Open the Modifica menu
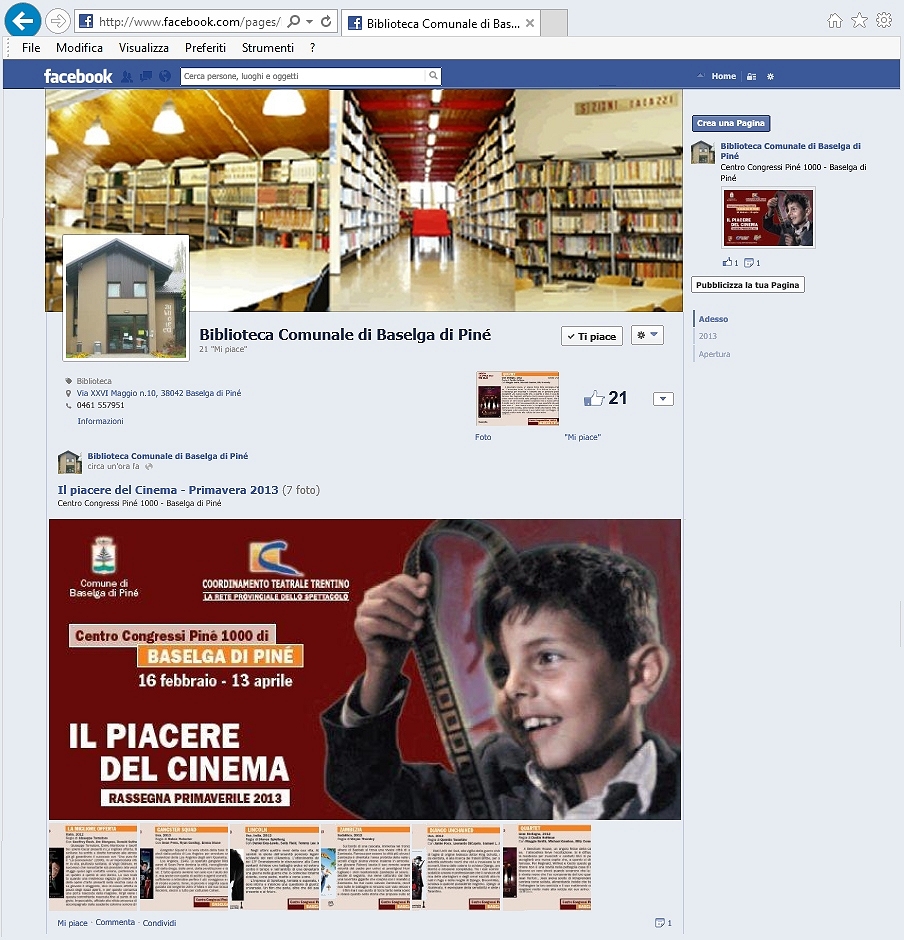 click(79, 48)
